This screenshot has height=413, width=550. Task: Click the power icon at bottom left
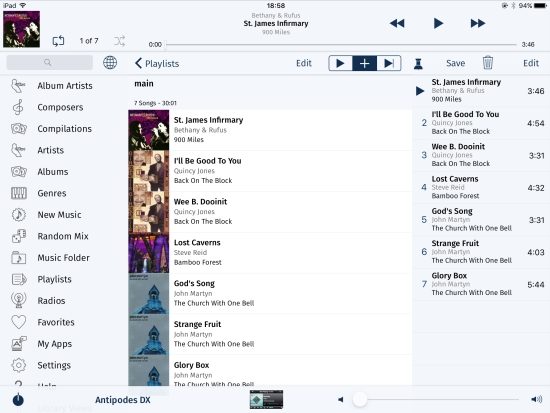(x=18, y=400)
